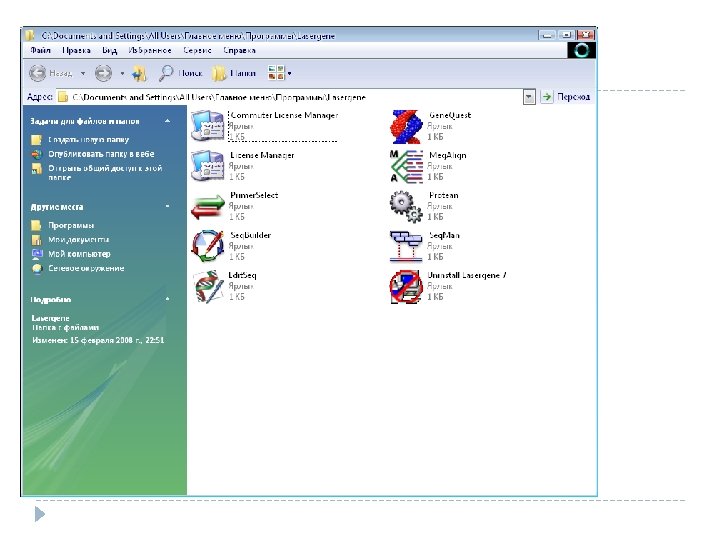Screen dimensions: 720x540
Task: Select the Uninstall Lasergene 7 icon
Action: coord(406,287)
